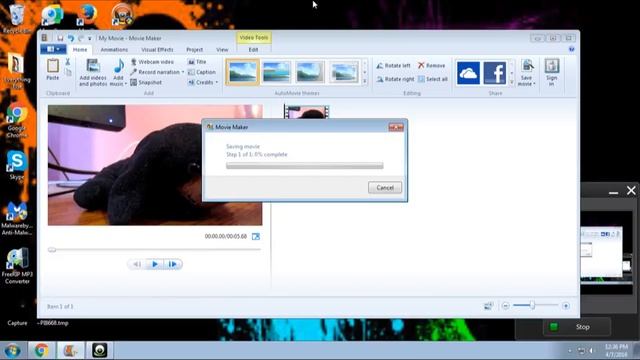Start Webcam video capture
Screen dimensions: 640x360
point(152,62)
